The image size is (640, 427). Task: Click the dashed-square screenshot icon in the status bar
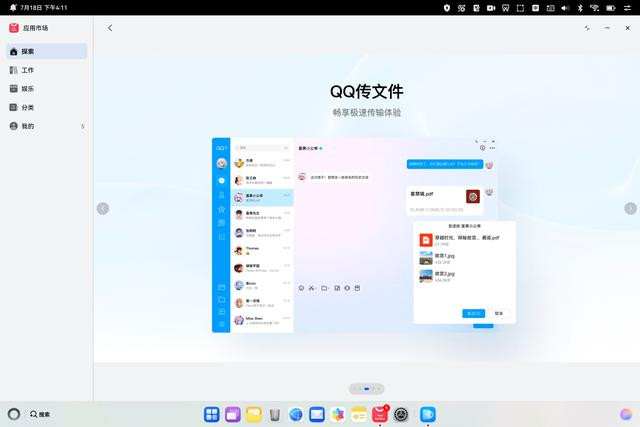pos(520,8)
